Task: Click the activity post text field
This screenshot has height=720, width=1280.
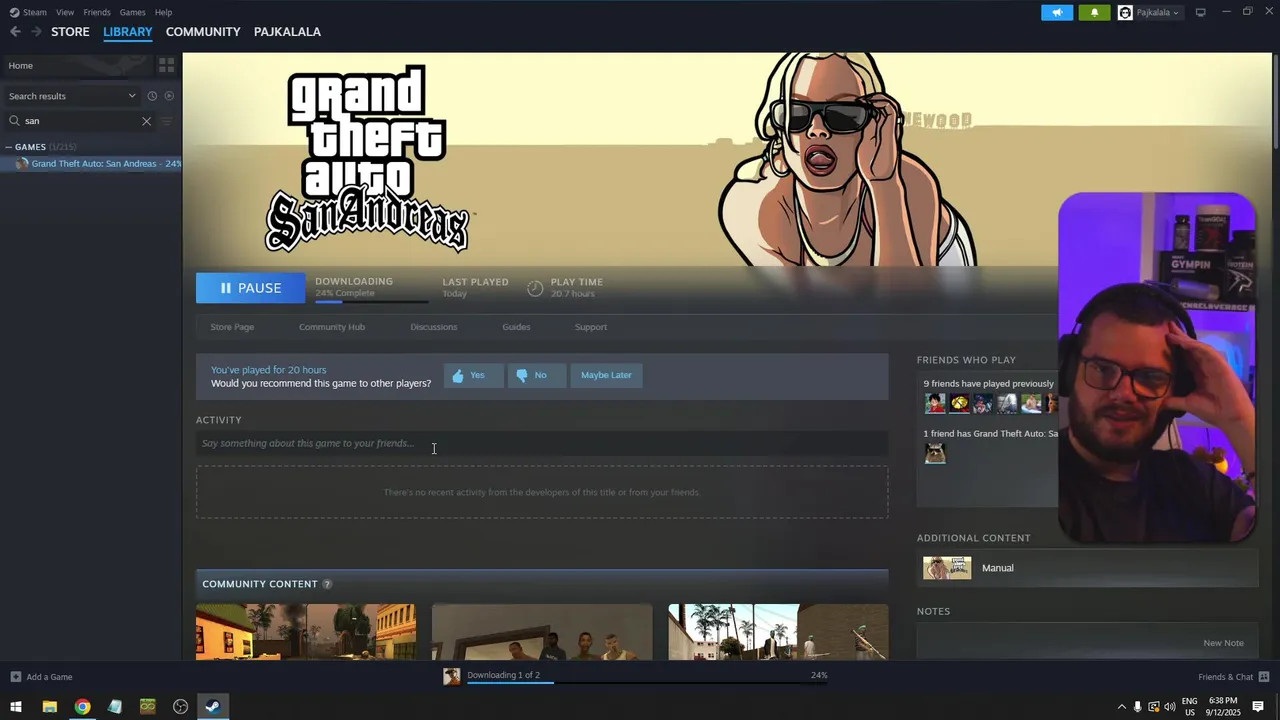Action: point(541,444)
